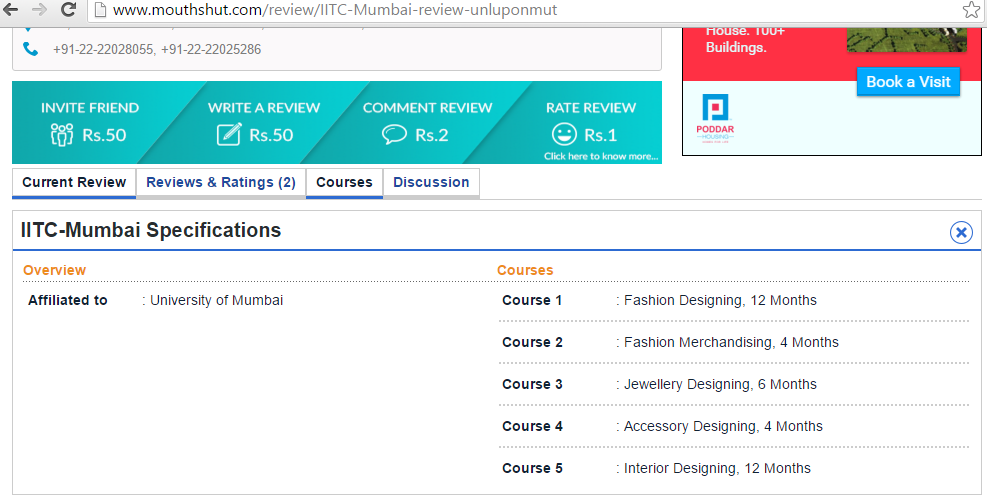
Task: Click the 'Click here to know more...' link
Action: pos(601,156)
